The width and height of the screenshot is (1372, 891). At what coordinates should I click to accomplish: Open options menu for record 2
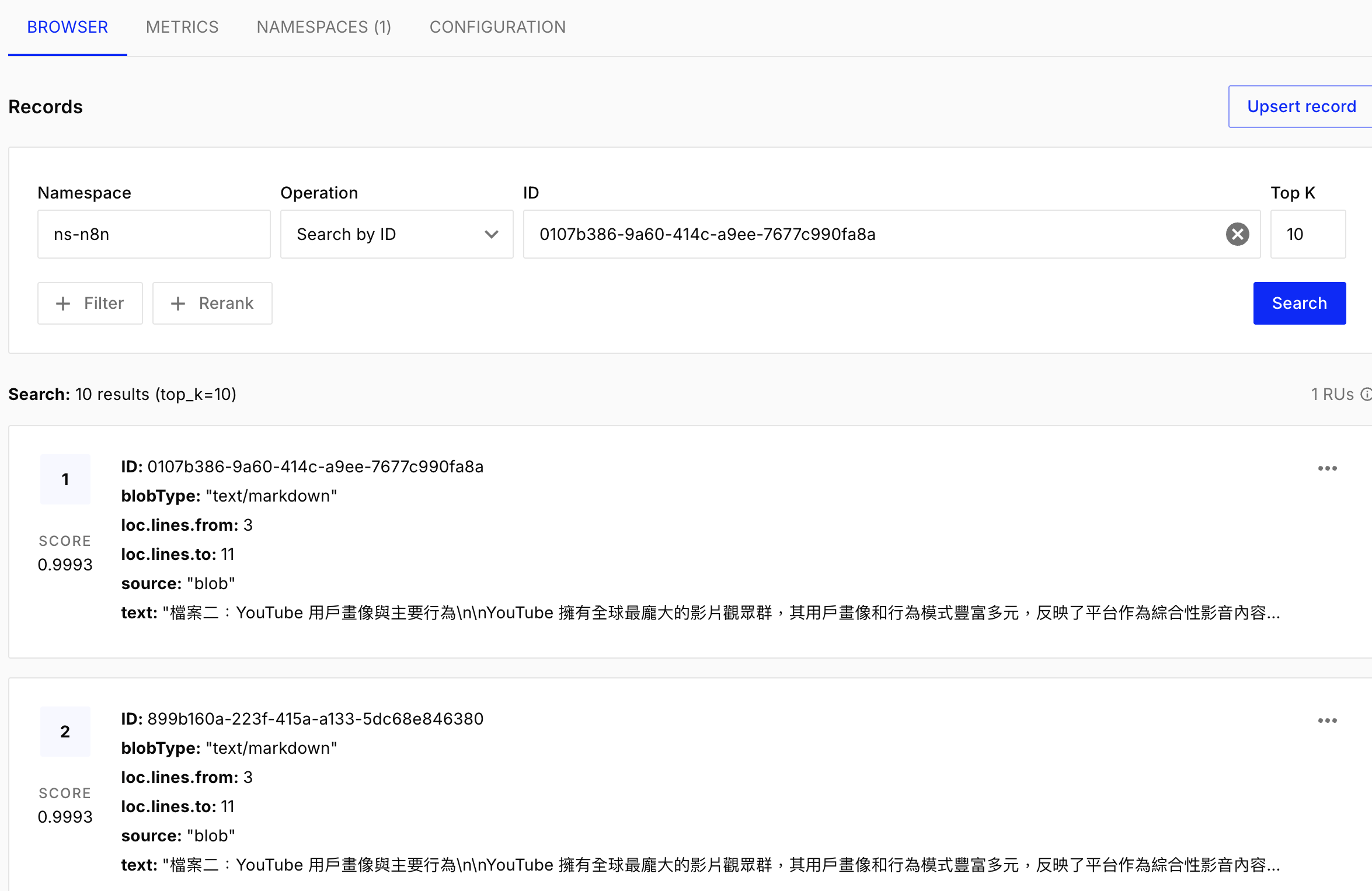[x=1327, y=721]
